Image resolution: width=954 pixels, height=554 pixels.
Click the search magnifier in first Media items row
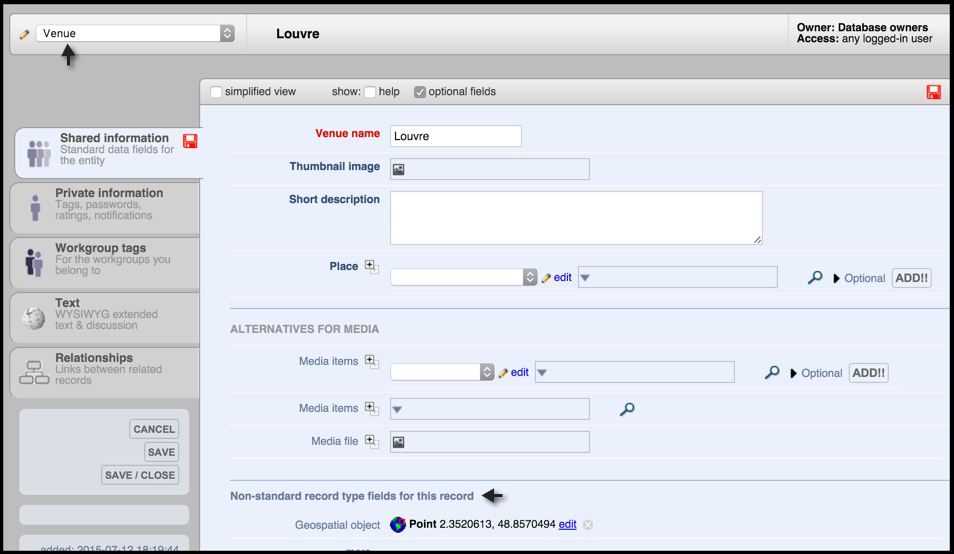[772, 372]
